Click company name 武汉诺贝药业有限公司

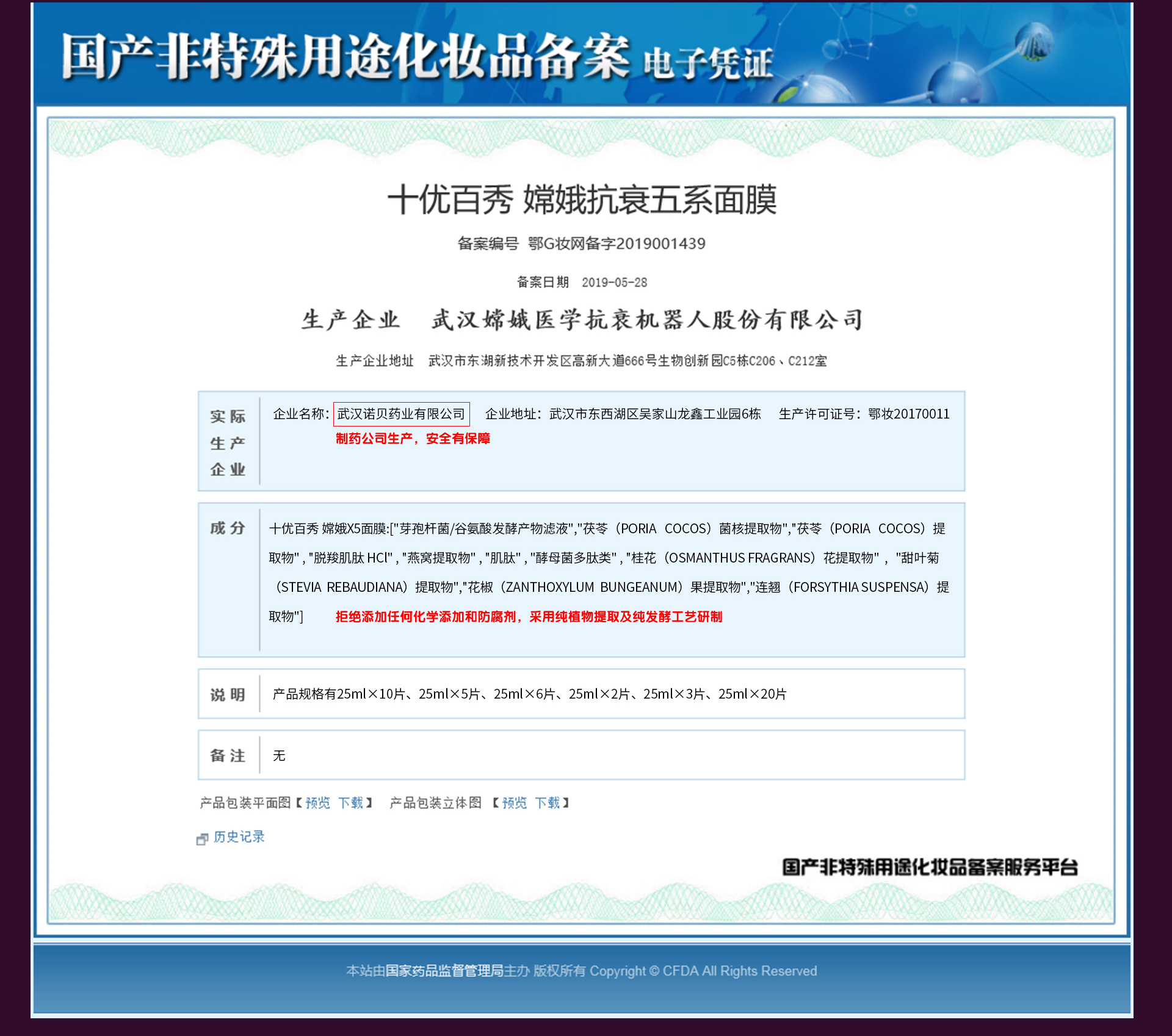pos(401,414)
